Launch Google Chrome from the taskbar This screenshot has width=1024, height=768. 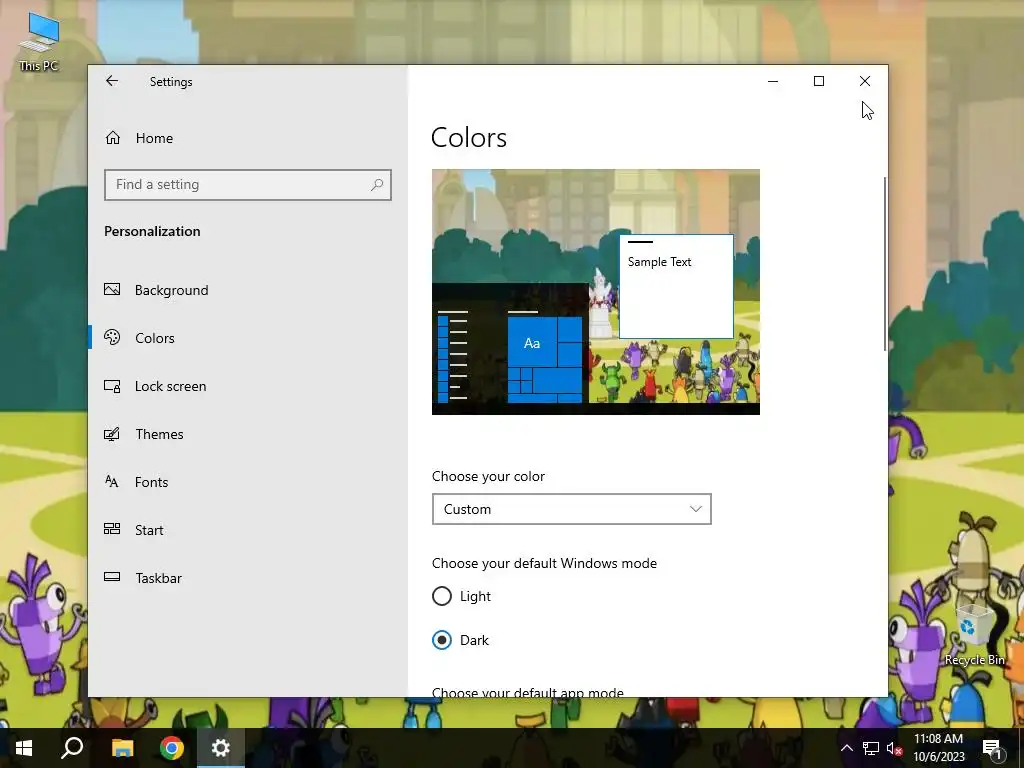[x=172, y=748]
